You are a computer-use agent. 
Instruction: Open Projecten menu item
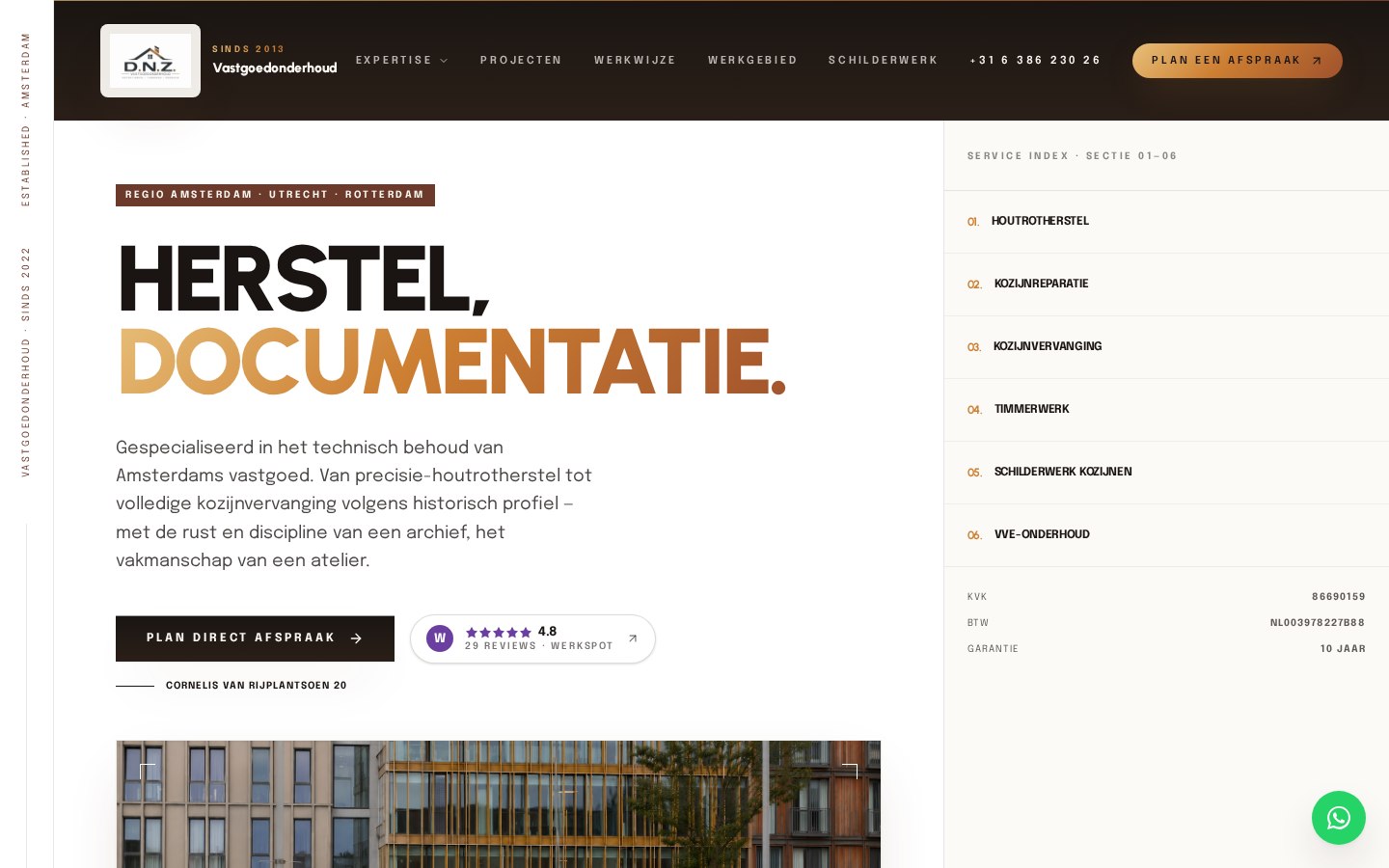coord(521,60)
